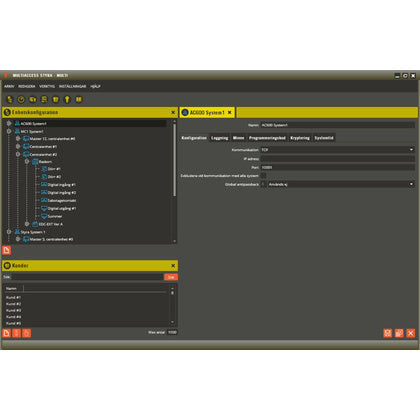Switch to the Systemtid tab
The width and height of the screenshot is (420, 420).
pyautogui.click(x=324, y=138)
